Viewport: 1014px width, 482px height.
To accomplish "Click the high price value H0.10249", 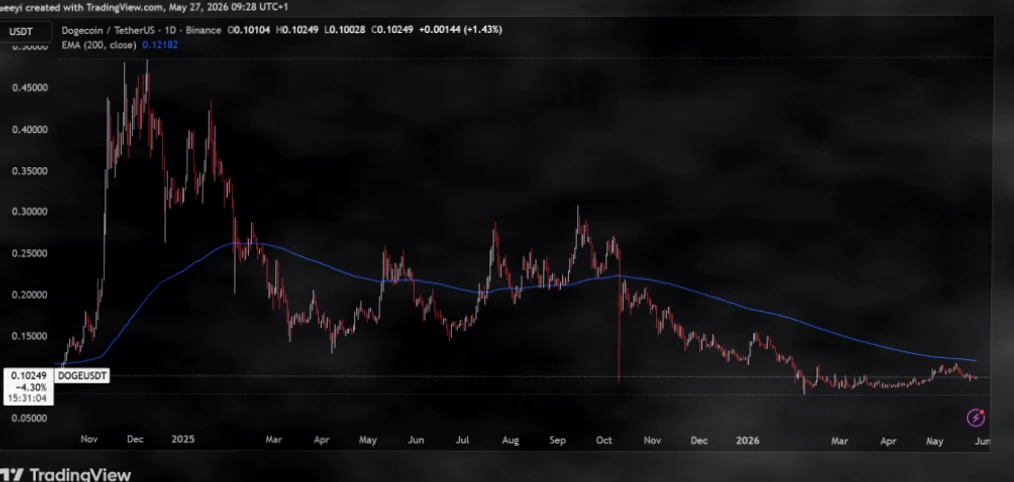I will coord(297,30).
